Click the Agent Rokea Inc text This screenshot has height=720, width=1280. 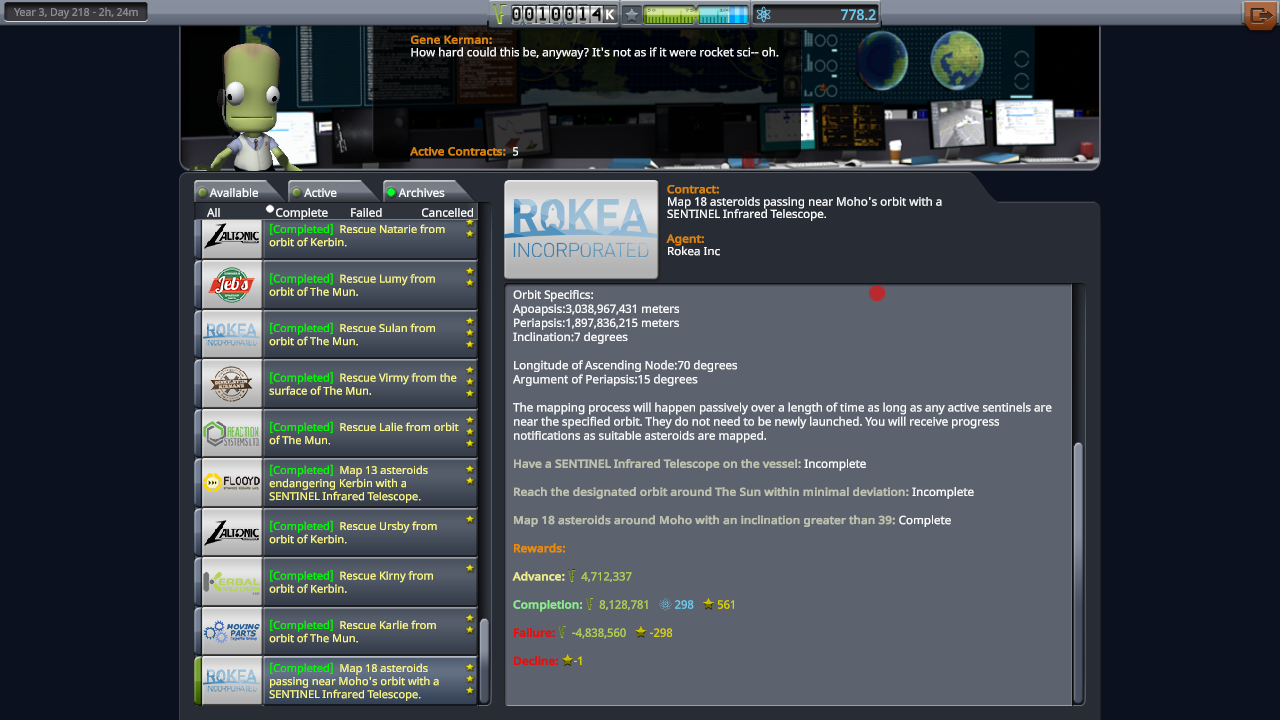tap(693, 251)
